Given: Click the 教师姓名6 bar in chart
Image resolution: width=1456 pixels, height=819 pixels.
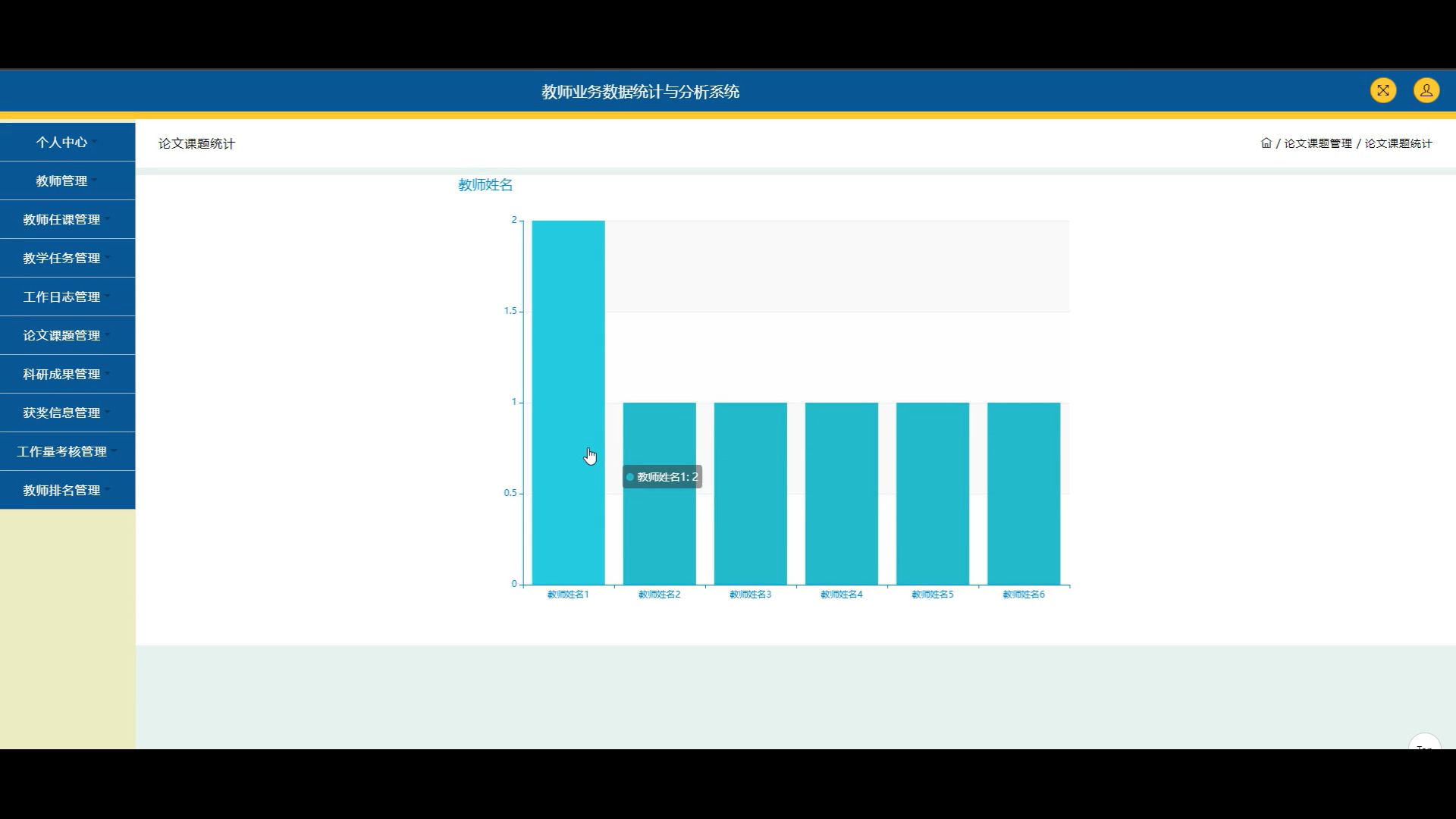Looking at the screenshot, I should pyautogui.click(x=1023, y=493).
